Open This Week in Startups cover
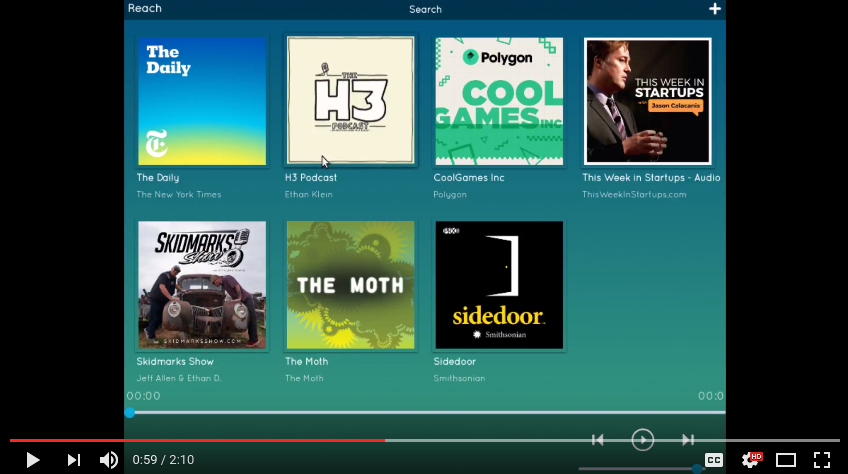 (x=647, y=101)
